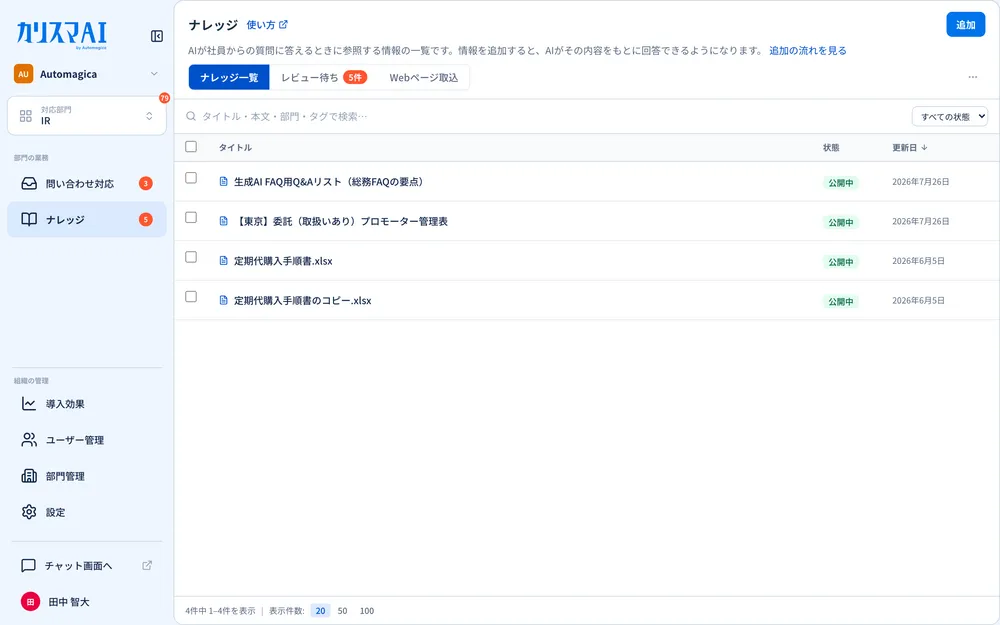Check the box for 定期代購入手順書.xlsx row
The image size is (1000, 625).
[x=191, y=257]
